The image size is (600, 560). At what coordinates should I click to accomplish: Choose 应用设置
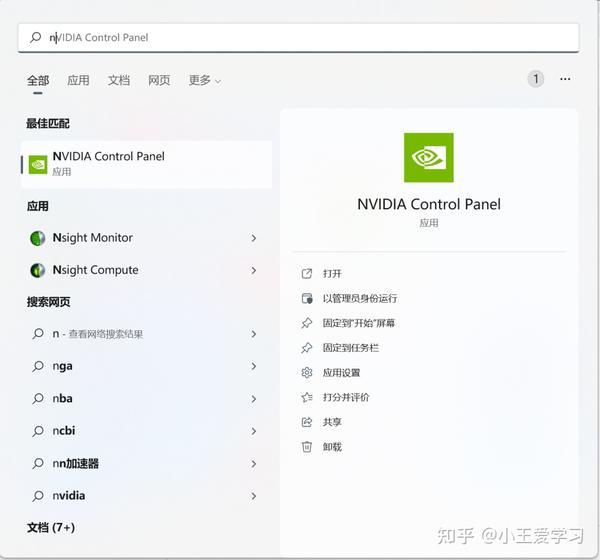(x=341, y=372)
